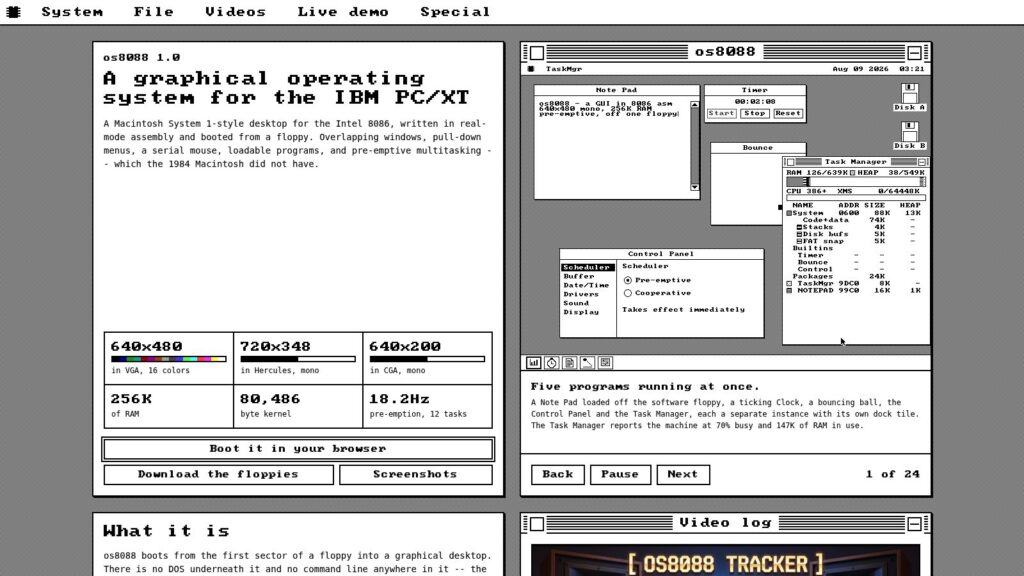Select Sound in Control Panel list
1024x576 pixels.
point(576,303)
